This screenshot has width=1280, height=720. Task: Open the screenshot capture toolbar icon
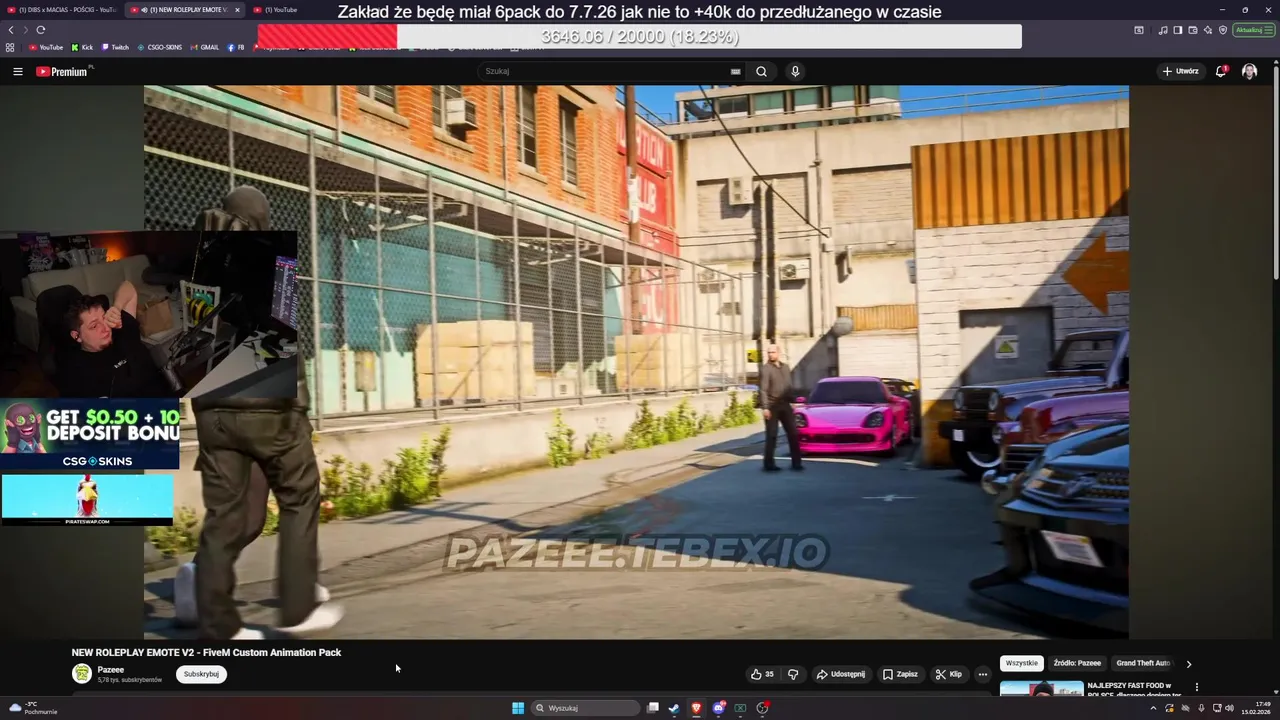pos(1139,30)
